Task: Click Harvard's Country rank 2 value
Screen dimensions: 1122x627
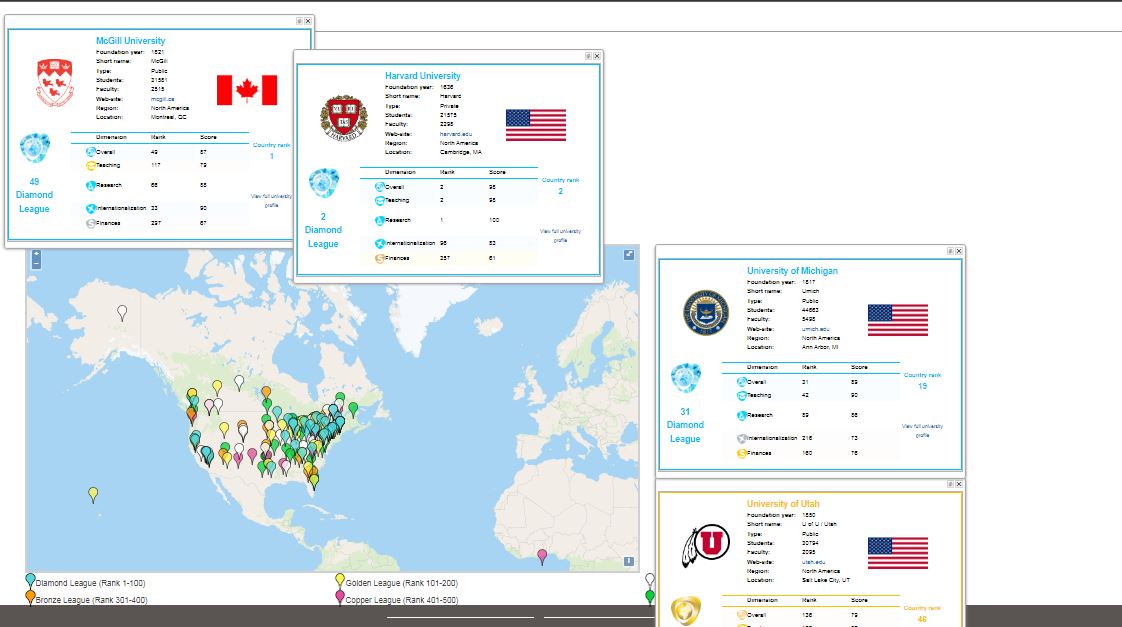Action: pos(560,191)
